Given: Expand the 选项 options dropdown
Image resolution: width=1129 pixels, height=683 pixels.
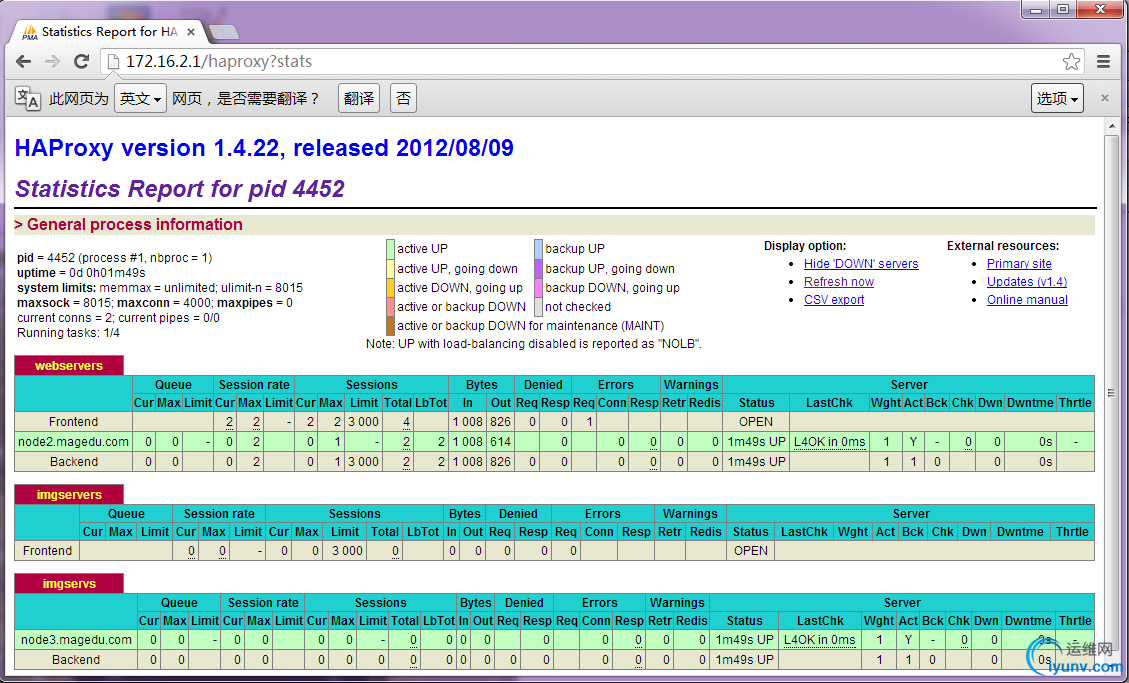Looking at the screenshot, I should tap(1058, 98).
